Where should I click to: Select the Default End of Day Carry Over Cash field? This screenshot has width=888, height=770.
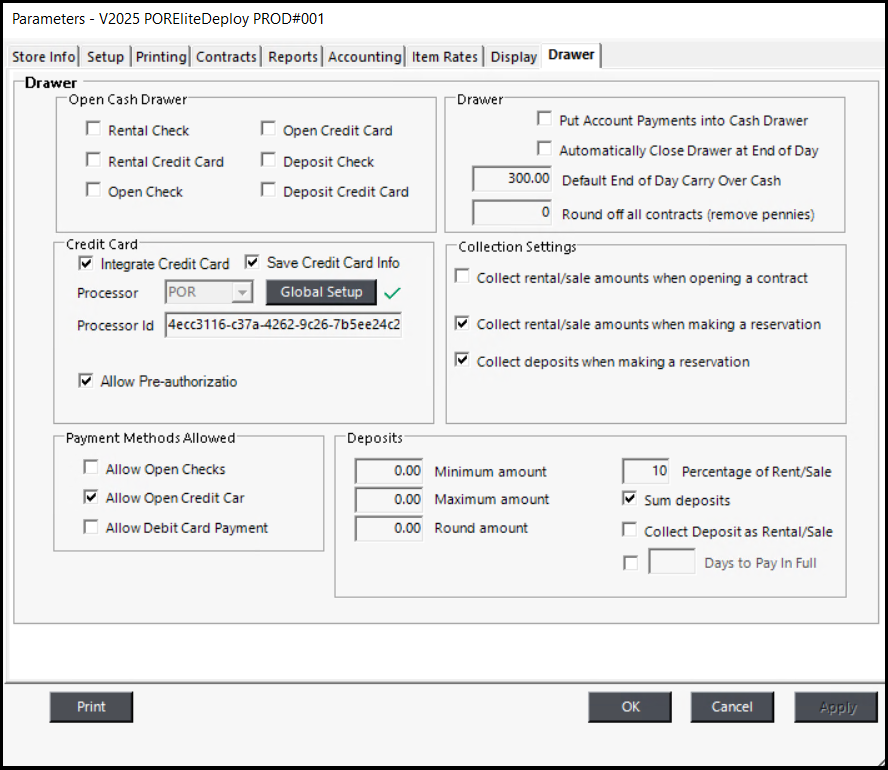coord(513,180)
